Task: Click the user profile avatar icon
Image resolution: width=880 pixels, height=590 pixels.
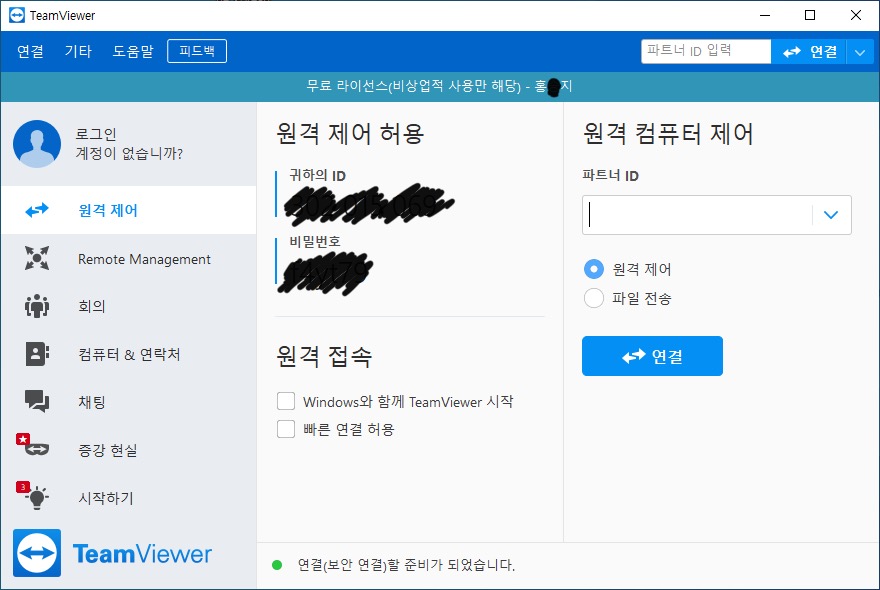Action: tap(37, 144)
